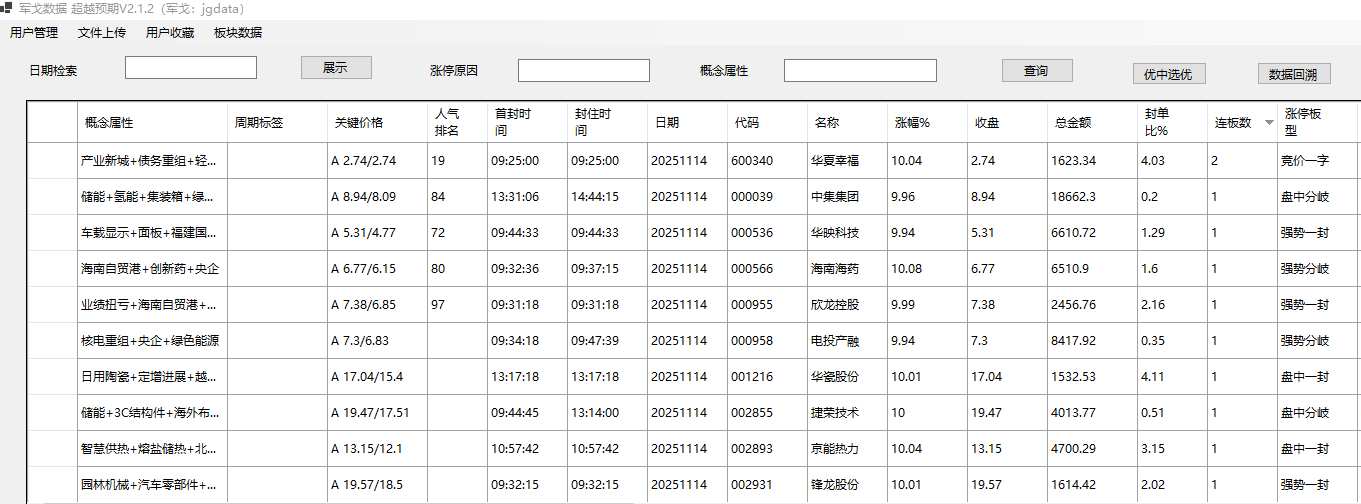The height and width of the screenshot is (504, 1361).
Task: Select stock name cell 锋龙股份
Action: coord(847,485)
